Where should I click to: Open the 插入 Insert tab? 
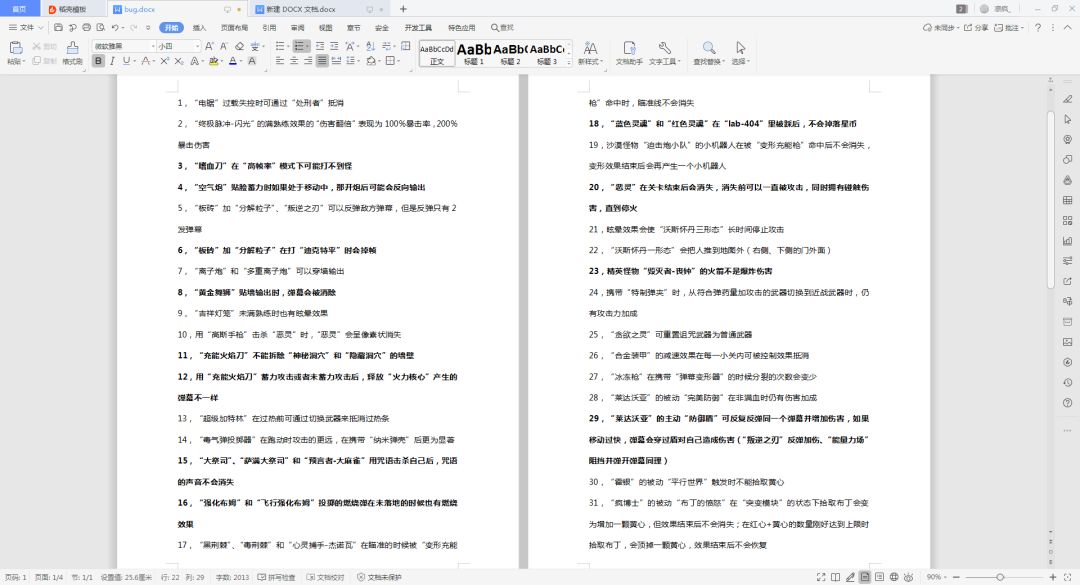pyautogui.click(x=199, y=28)
